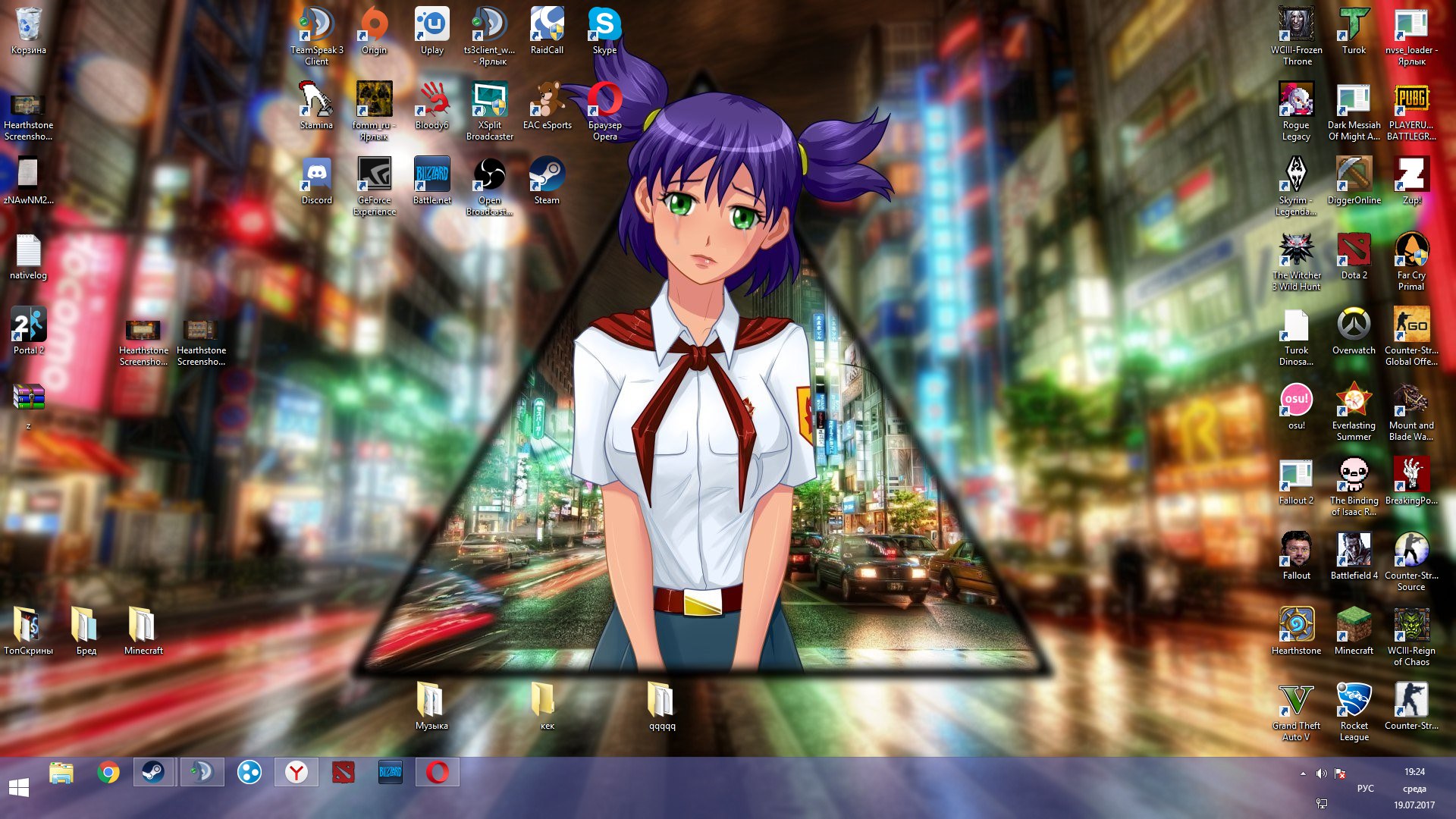Open Chrome from the taskbar
Viewport: 1456px width, 819px height.
(x=108, y=773)
